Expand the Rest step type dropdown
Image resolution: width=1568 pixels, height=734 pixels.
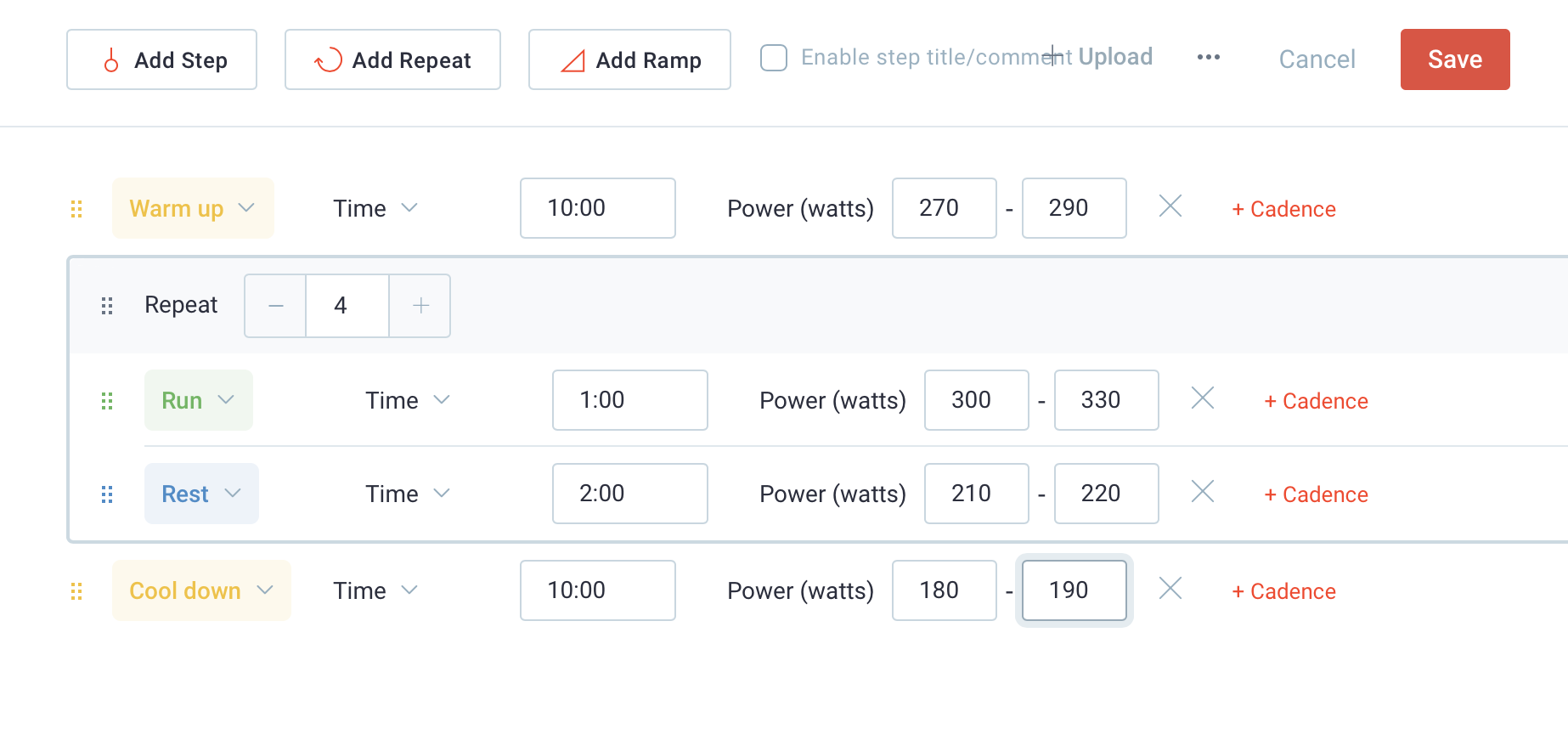click(x=201, y=494)
